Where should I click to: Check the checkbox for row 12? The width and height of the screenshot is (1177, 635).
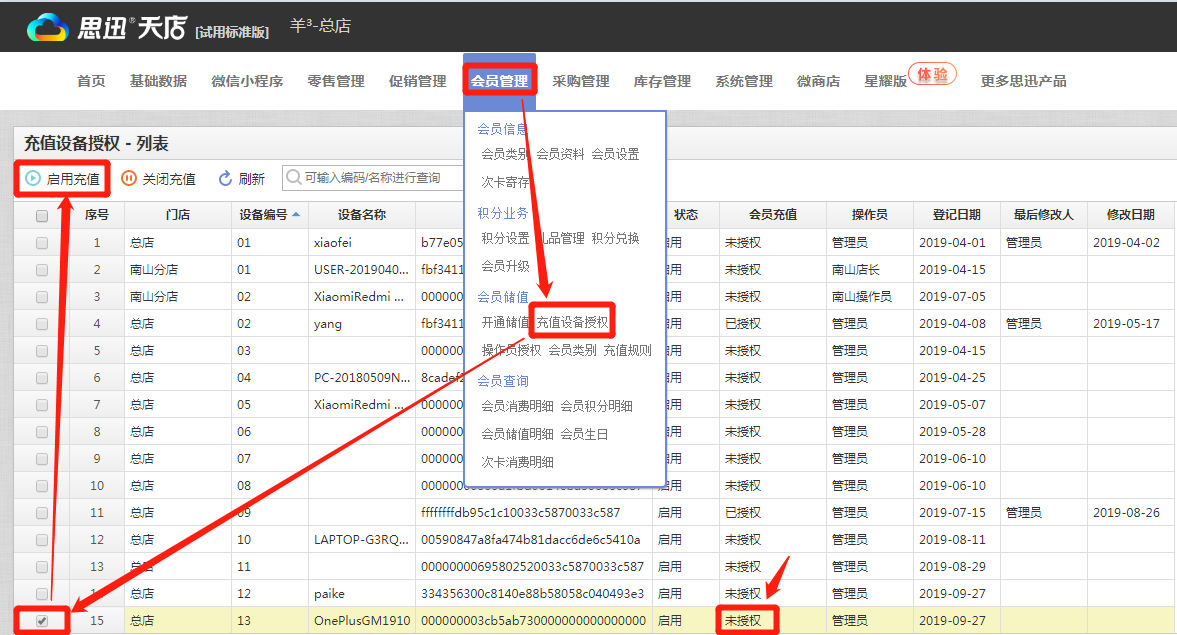point(42,540)
